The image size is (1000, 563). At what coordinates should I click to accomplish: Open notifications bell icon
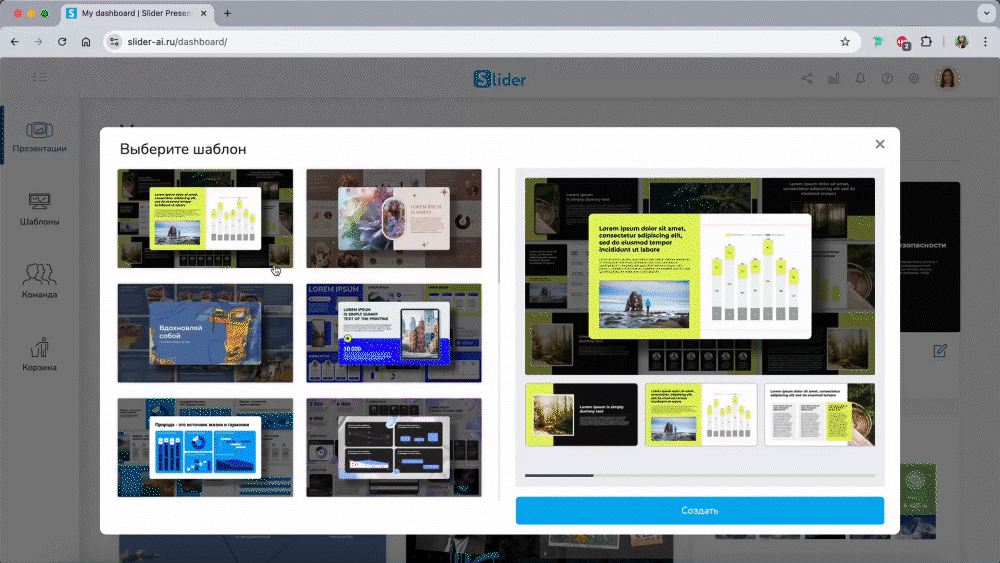coord(860,78)
